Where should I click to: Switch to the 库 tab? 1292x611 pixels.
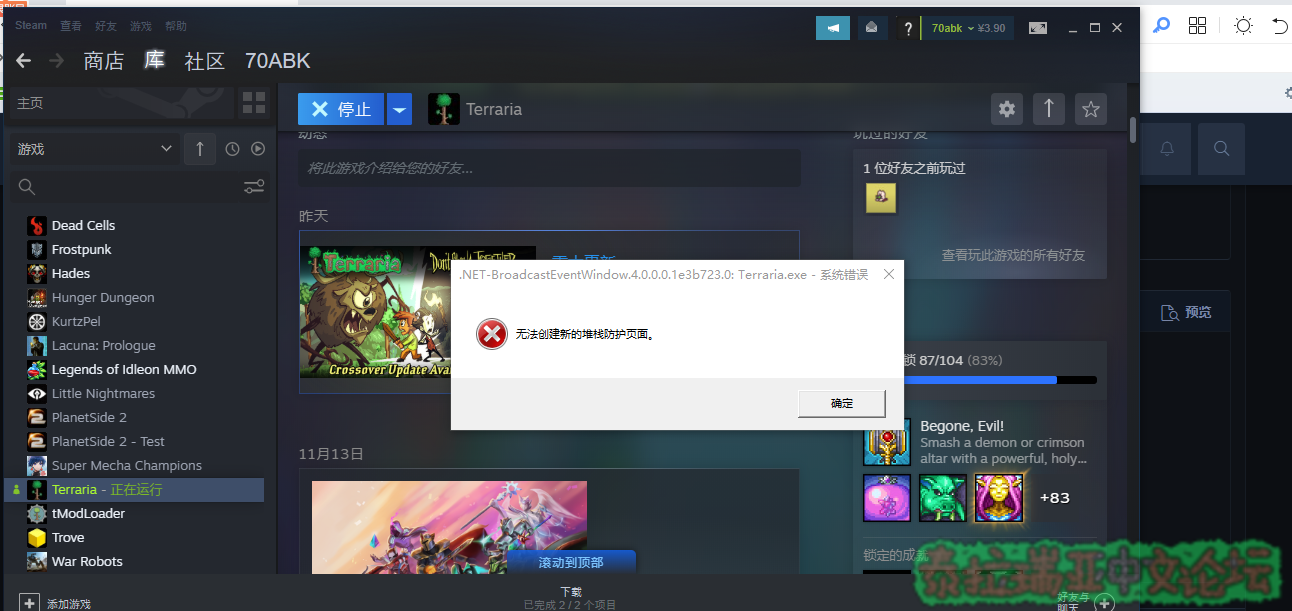pos(154,61)
